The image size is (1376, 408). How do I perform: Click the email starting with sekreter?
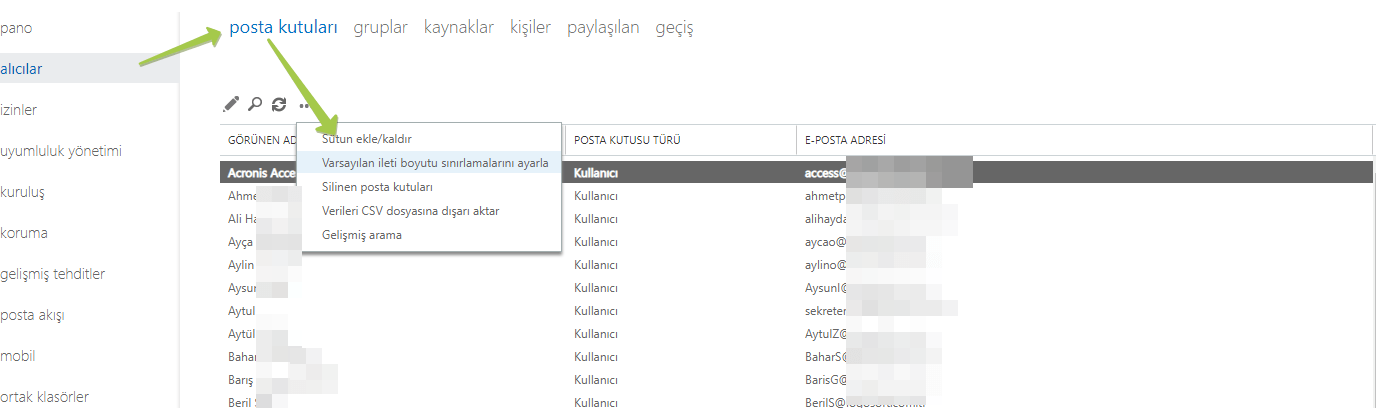pyautogui.click(x=827, y=311)
